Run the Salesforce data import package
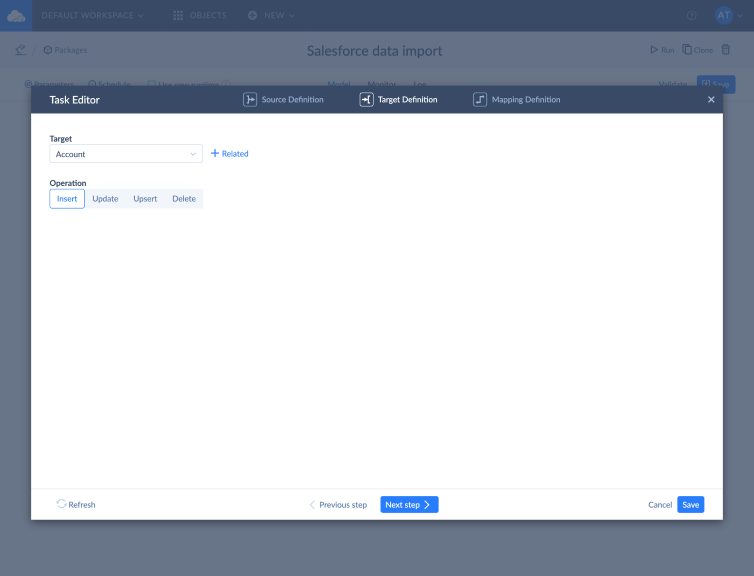The image size is (754, 576). pos(662,50)
